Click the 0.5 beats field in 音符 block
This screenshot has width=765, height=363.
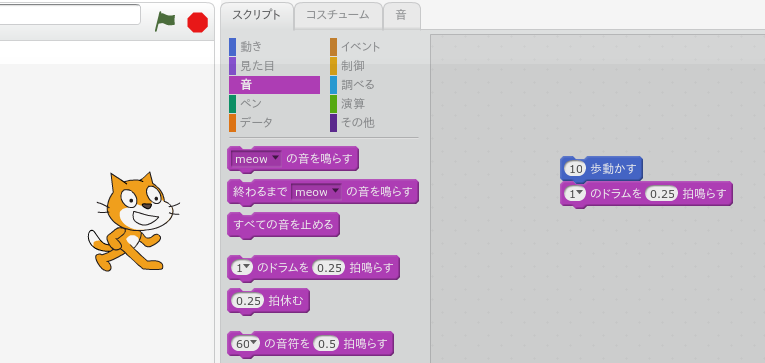(326, 344)
